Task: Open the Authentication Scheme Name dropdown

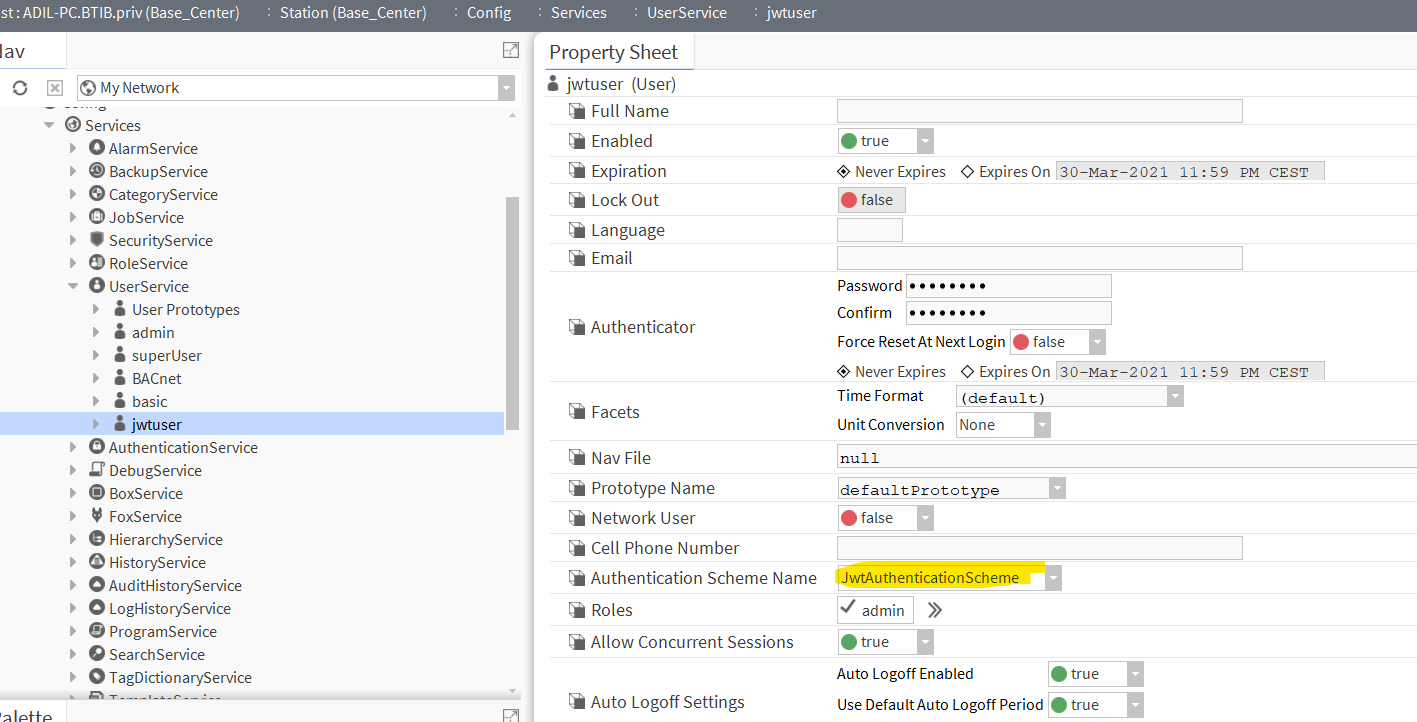Action: click(1054, 578)
